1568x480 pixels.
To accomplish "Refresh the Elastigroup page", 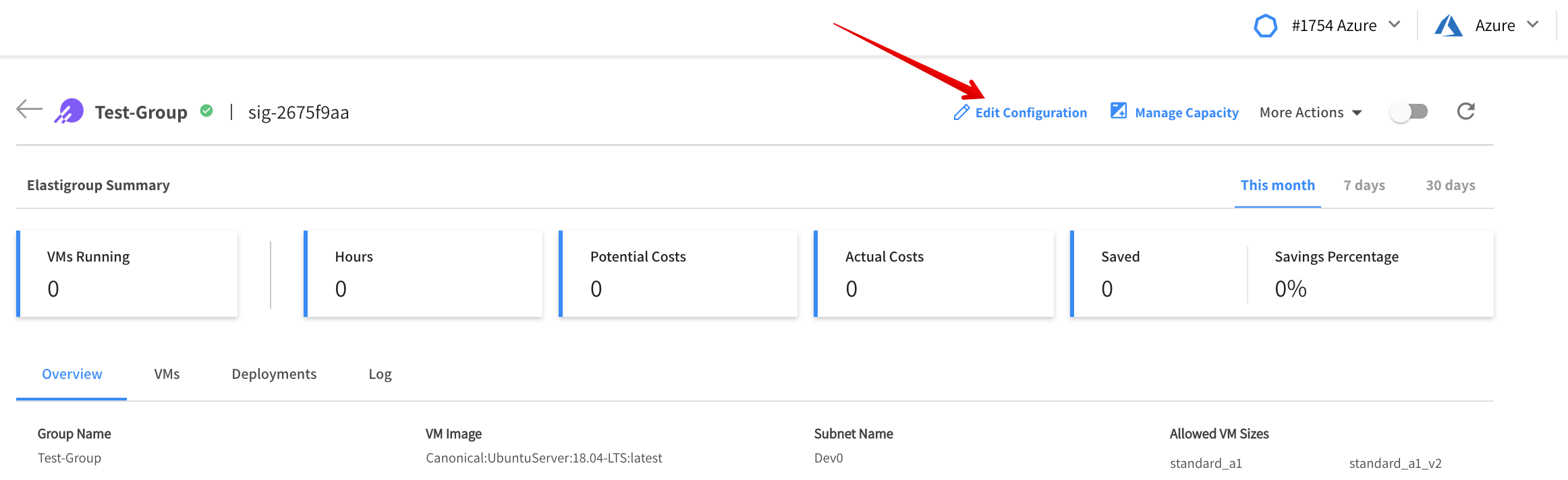I will pyautogui.click(x=1465, y=111).
